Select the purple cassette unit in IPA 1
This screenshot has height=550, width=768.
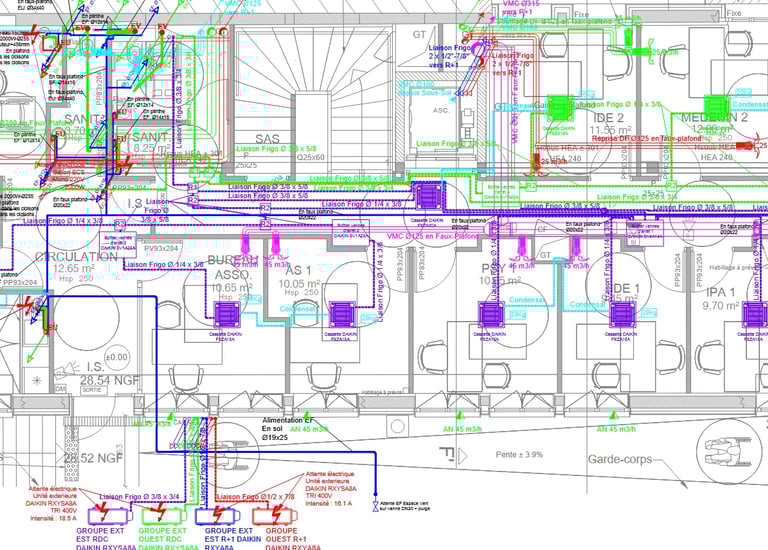click(755, 314)
